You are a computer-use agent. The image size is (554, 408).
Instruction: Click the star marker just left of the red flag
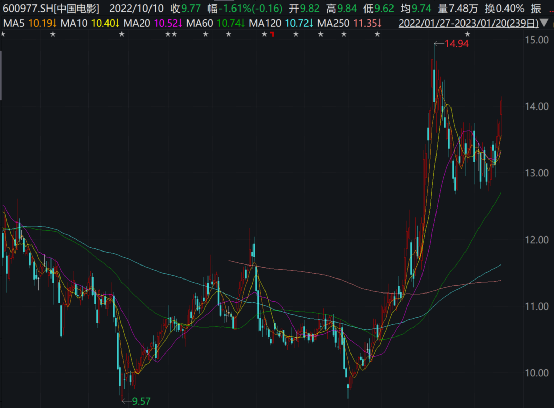(264, 35)
